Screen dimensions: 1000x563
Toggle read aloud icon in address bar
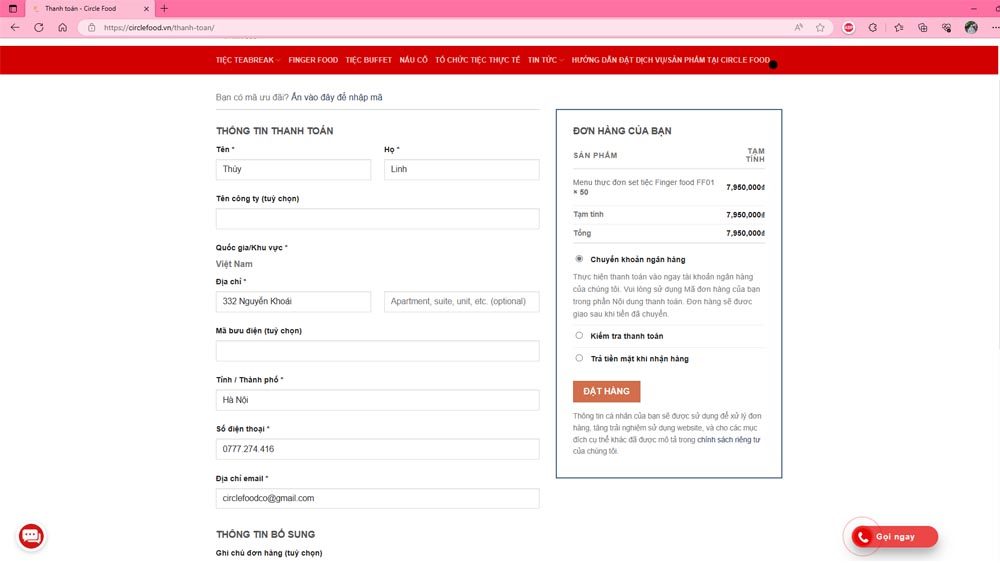(798, 27)
